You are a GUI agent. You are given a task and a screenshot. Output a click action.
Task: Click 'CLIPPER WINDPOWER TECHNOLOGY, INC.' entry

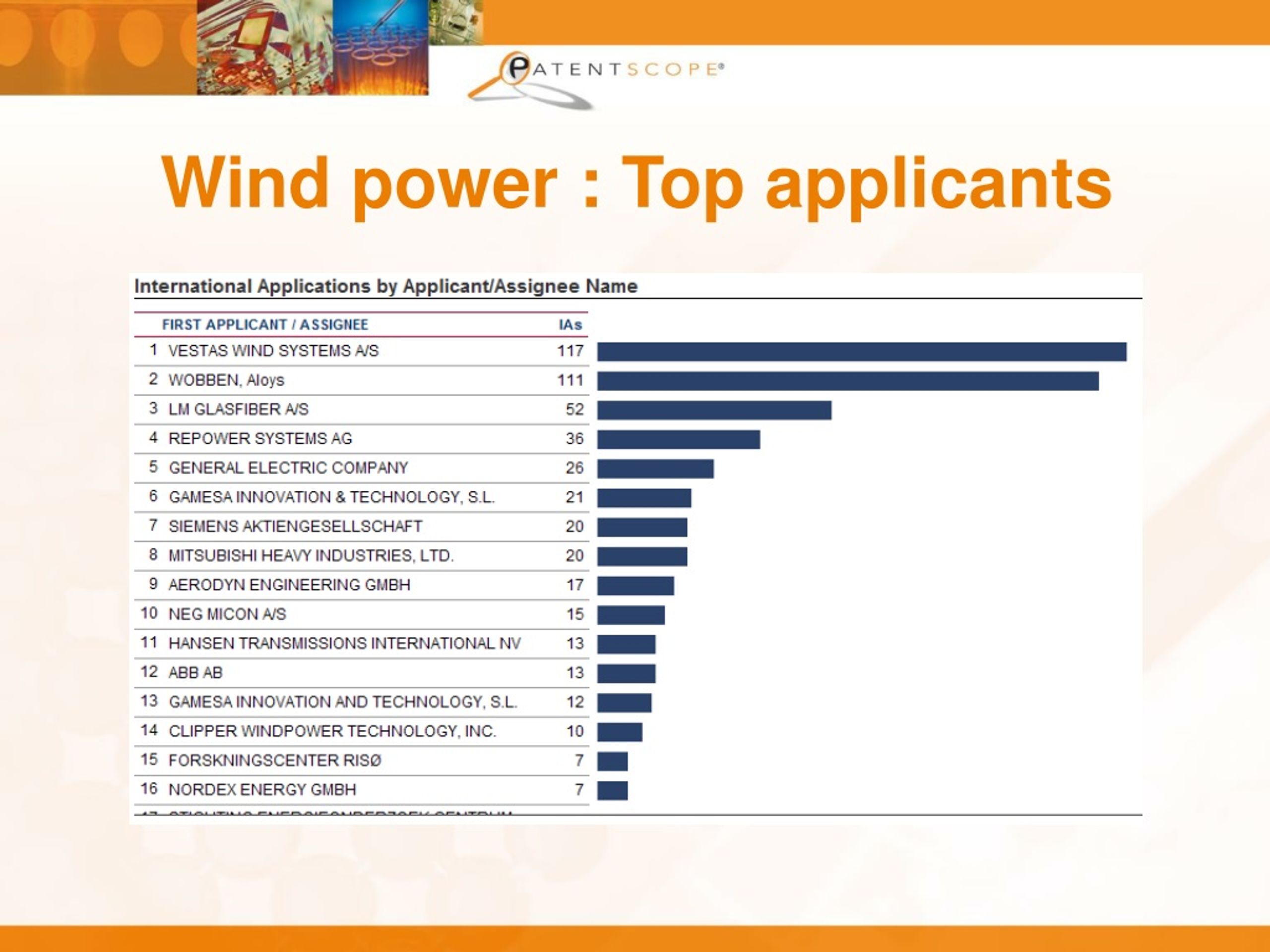pyautogui.click(x=332, y=731)
